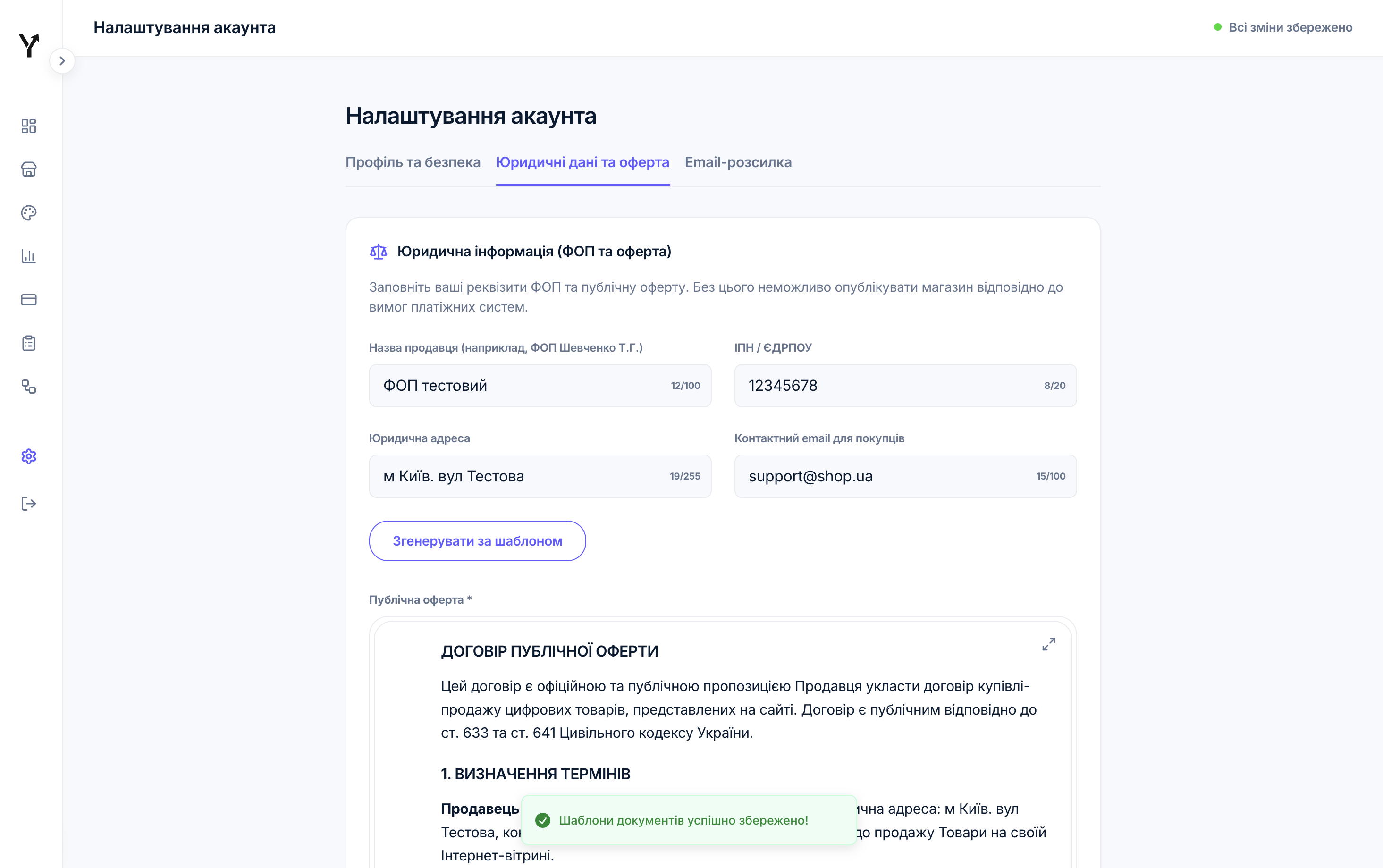Viewport: 1383px width, 868px height.
Task: Click the Юридична адреса input field
Action: (540, 477)
